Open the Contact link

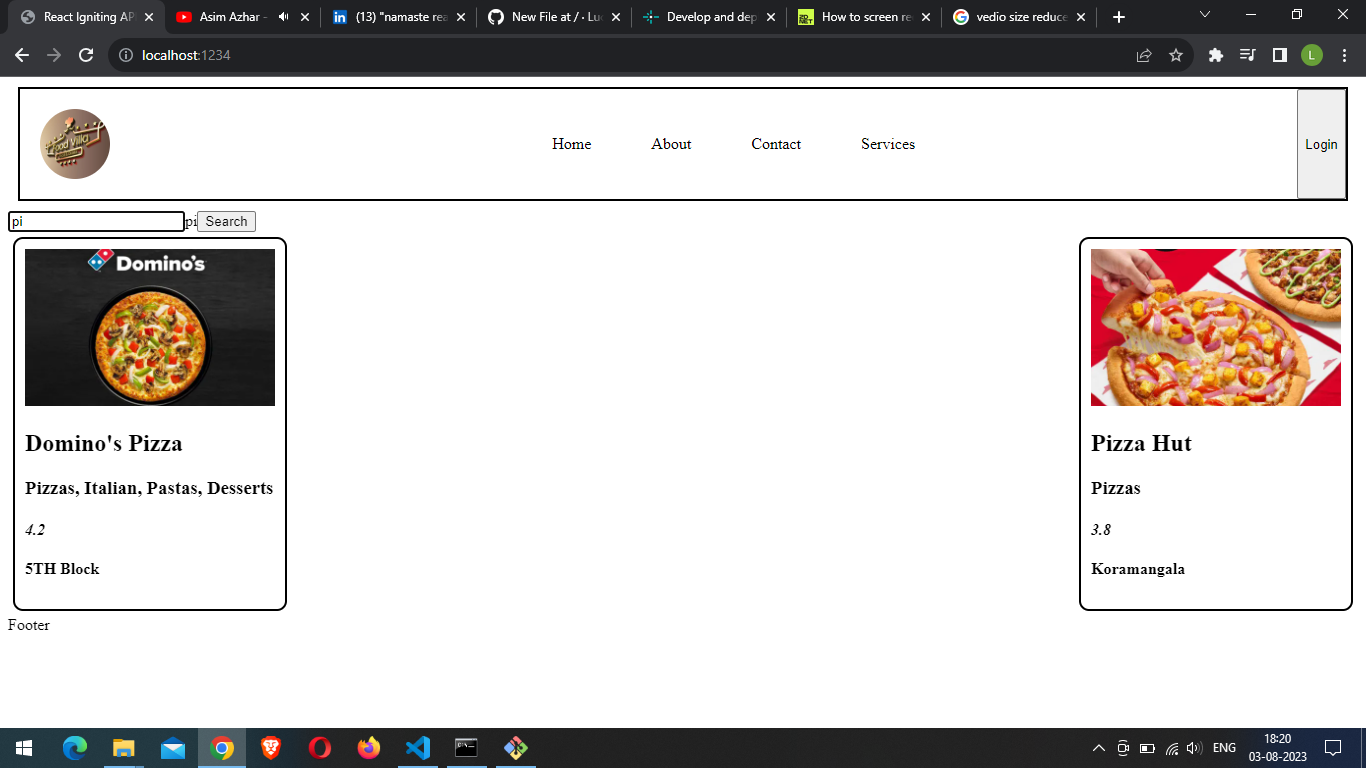(776, 144)
